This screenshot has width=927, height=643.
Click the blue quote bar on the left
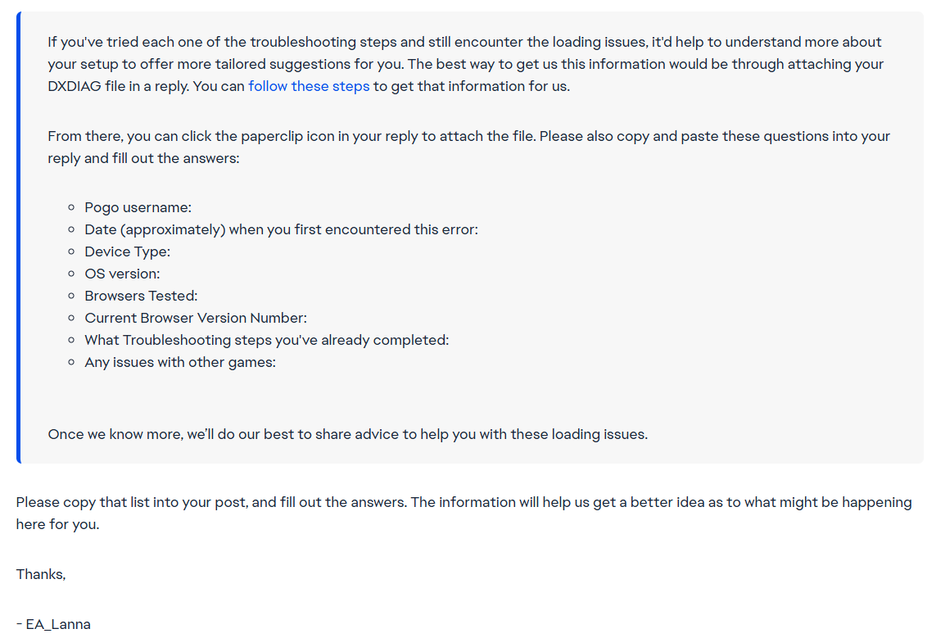tap(18, 238)
